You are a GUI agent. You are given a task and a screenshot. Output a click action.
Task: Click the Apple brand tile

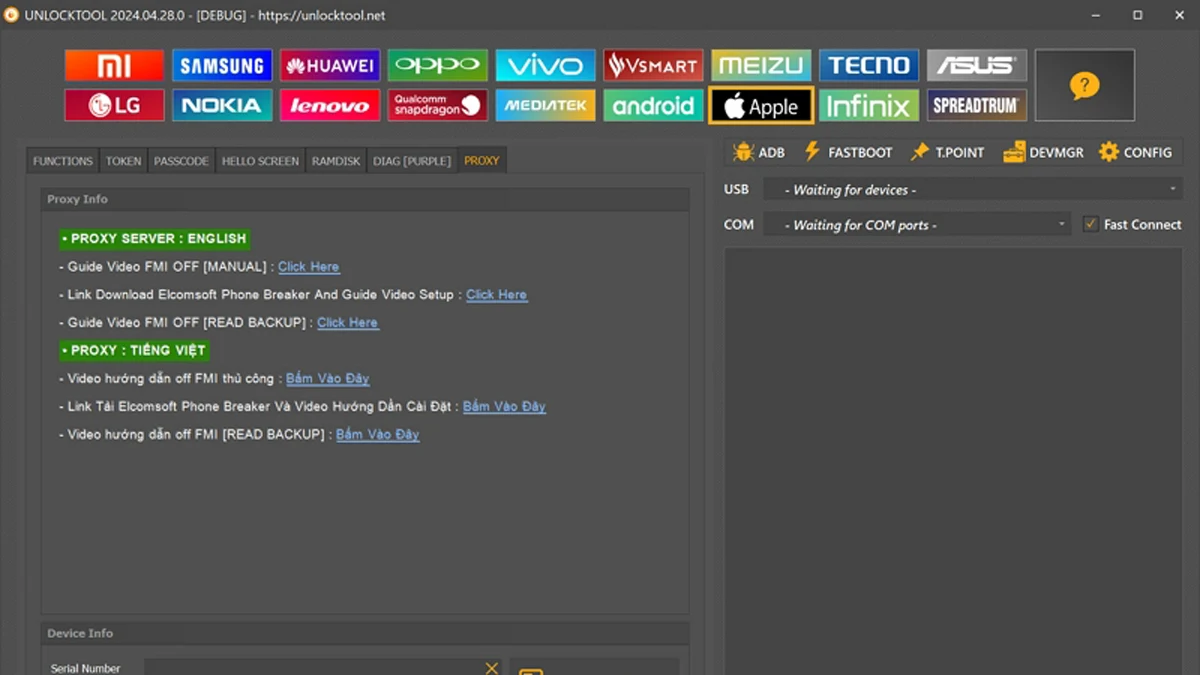[x=761, y=106]
